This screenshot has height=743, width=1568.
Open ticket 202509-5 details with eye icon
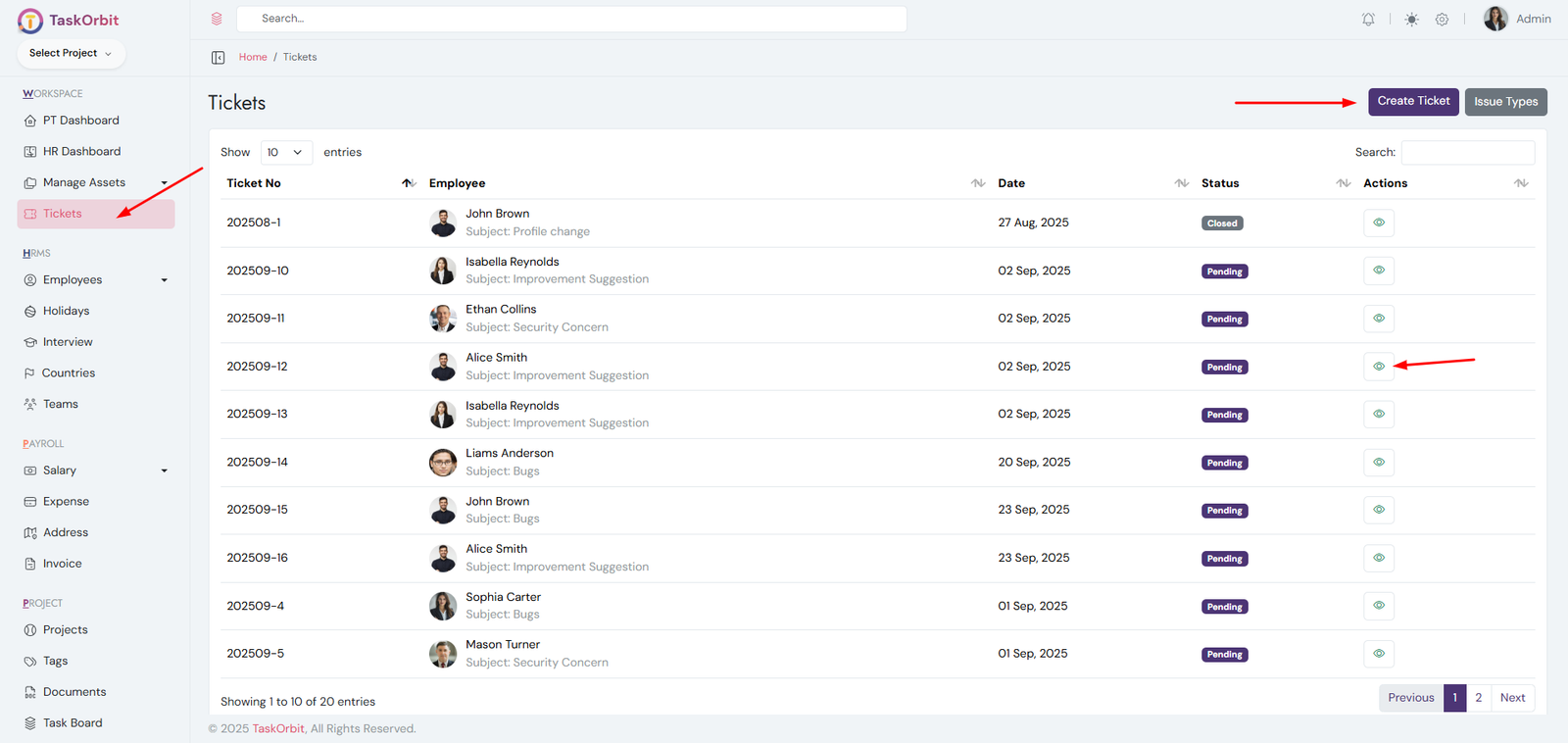(1378, 654)
